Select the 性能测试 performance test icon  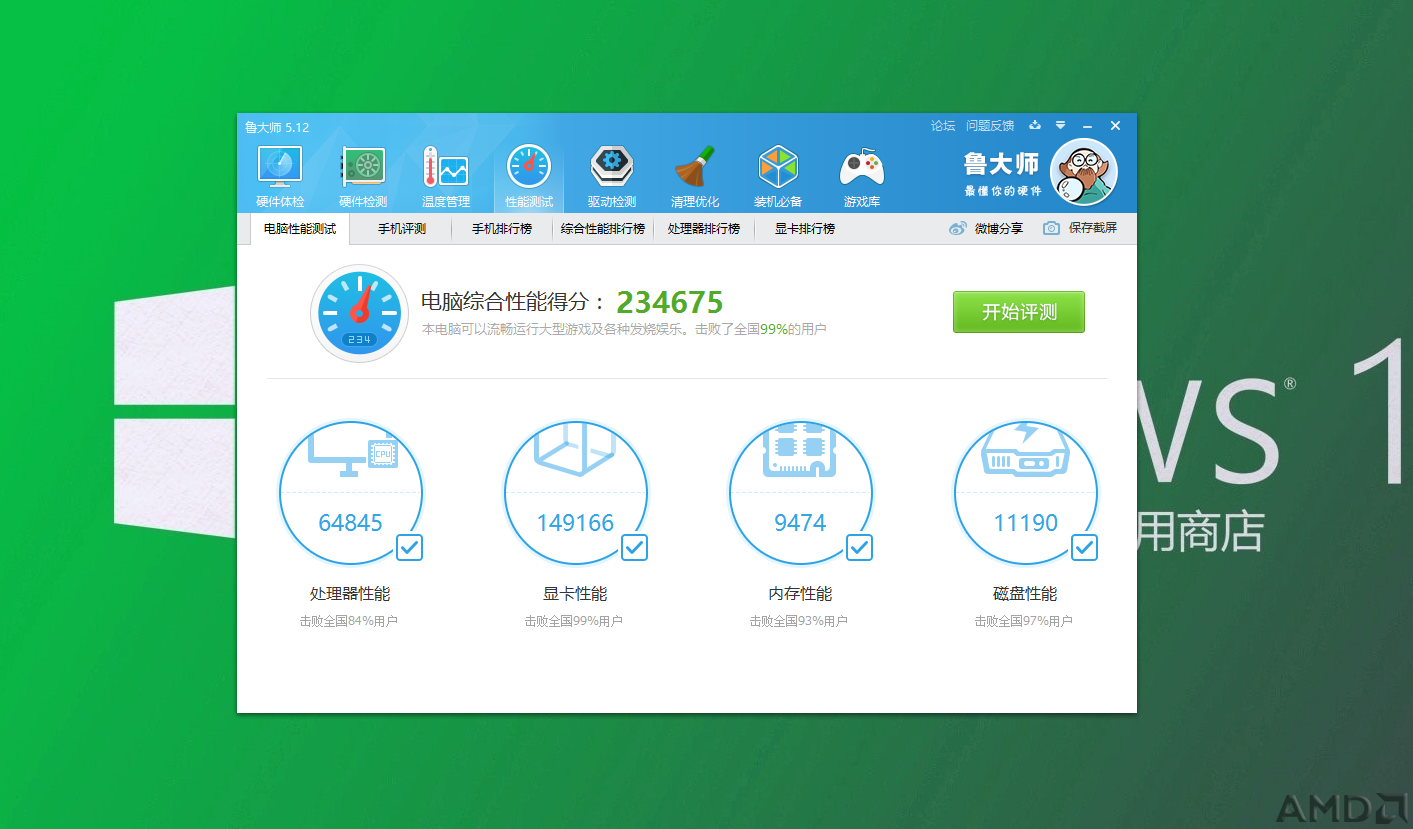pyautogui.click(x=529, y=176)
